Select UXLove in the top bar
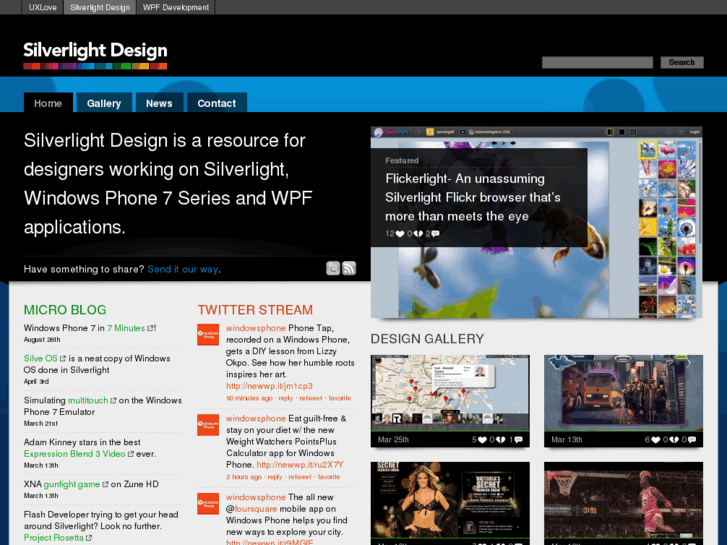727x545 pixels. pyautogui.click(x=43, y=7)
